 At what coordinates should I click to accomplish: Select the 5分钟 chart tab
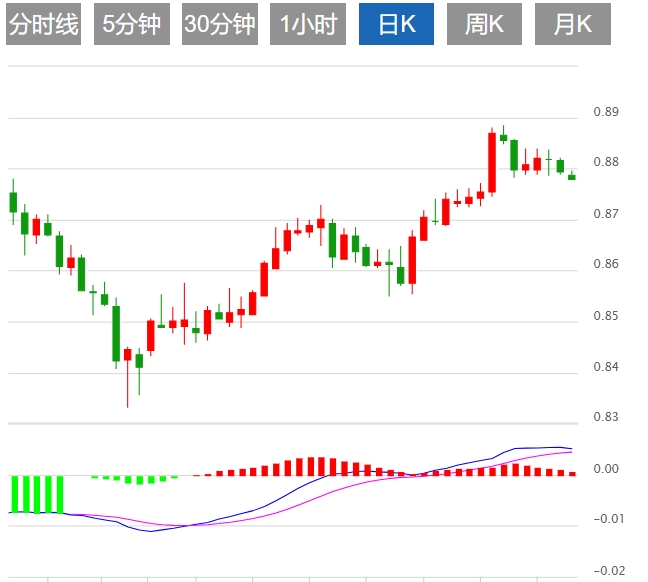[132, 25]
